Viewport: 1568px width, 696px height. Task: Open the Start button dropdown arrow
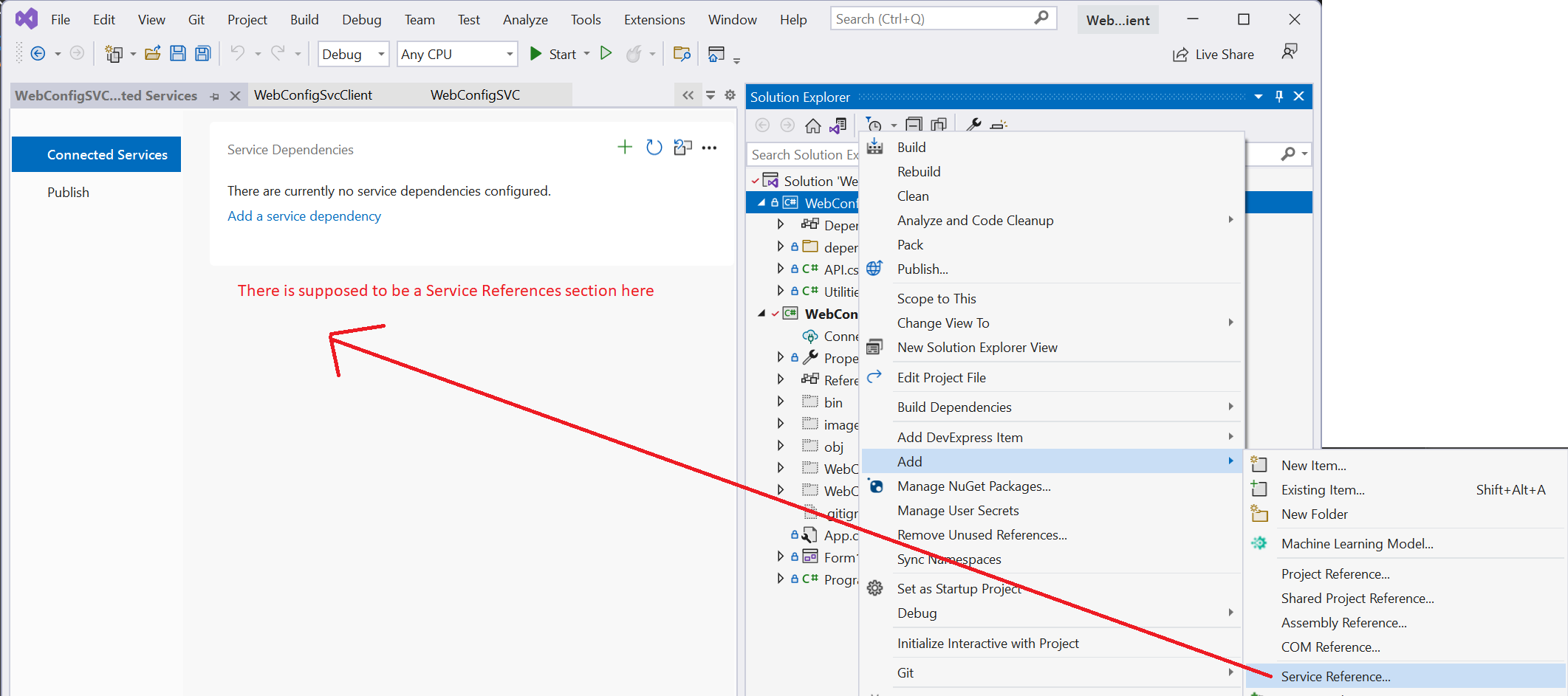click(586, 54)
